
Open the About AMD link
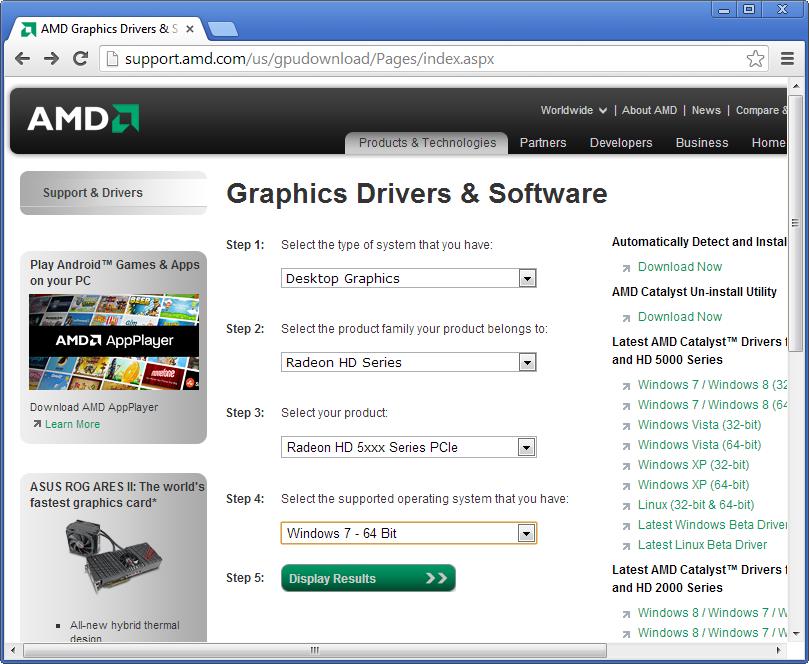point(649,110)
